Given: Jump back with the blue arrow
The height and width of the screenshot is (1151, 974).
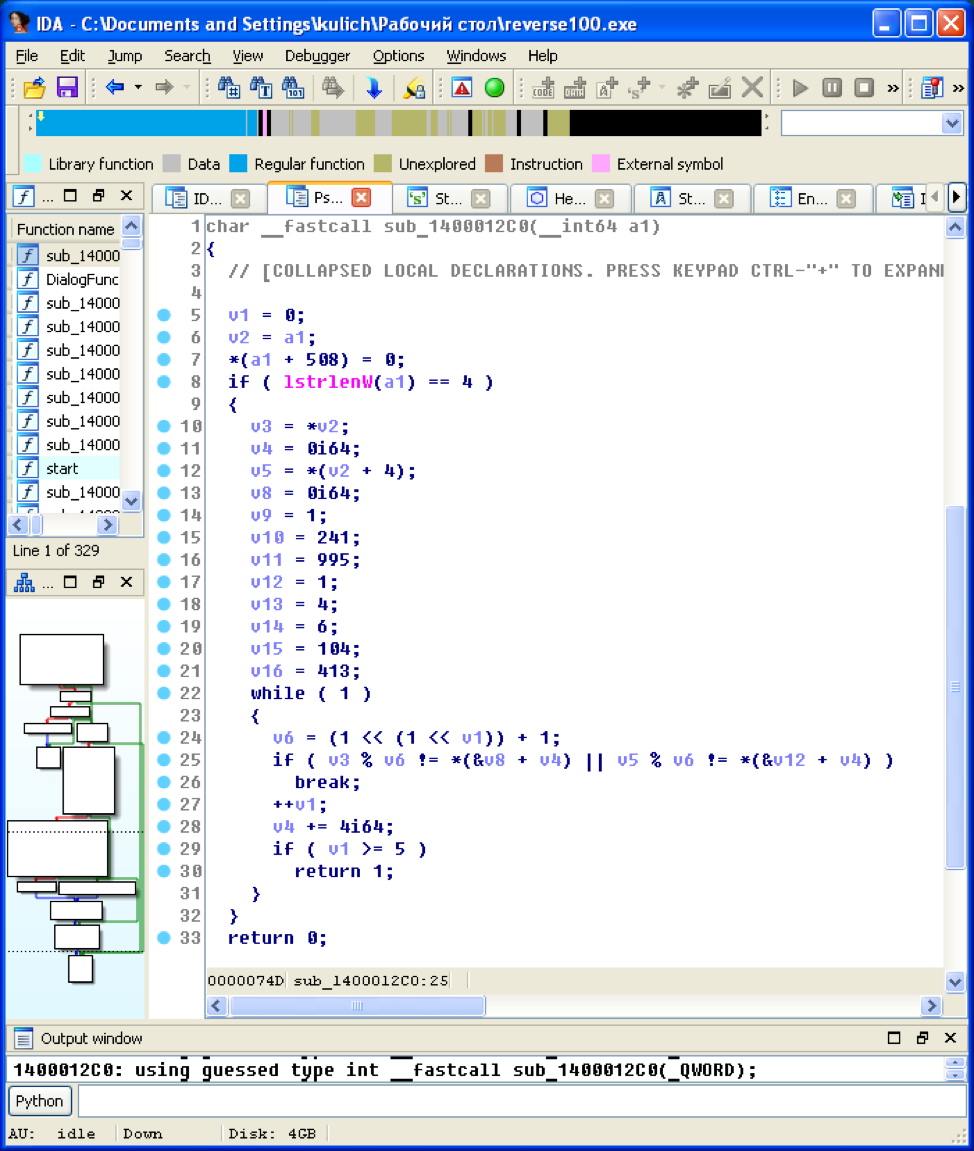Looking at the screenshot, I should pyautogui.click(x=115, y=87).
